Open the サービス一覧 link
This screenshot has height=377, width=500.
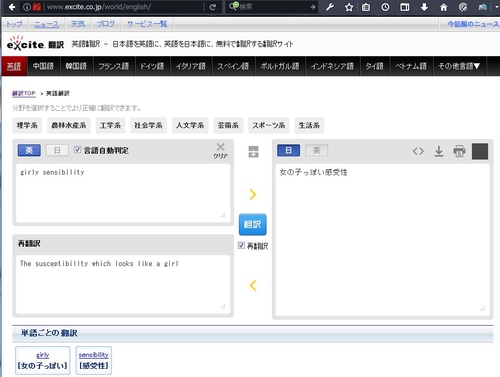pos(147,24)
